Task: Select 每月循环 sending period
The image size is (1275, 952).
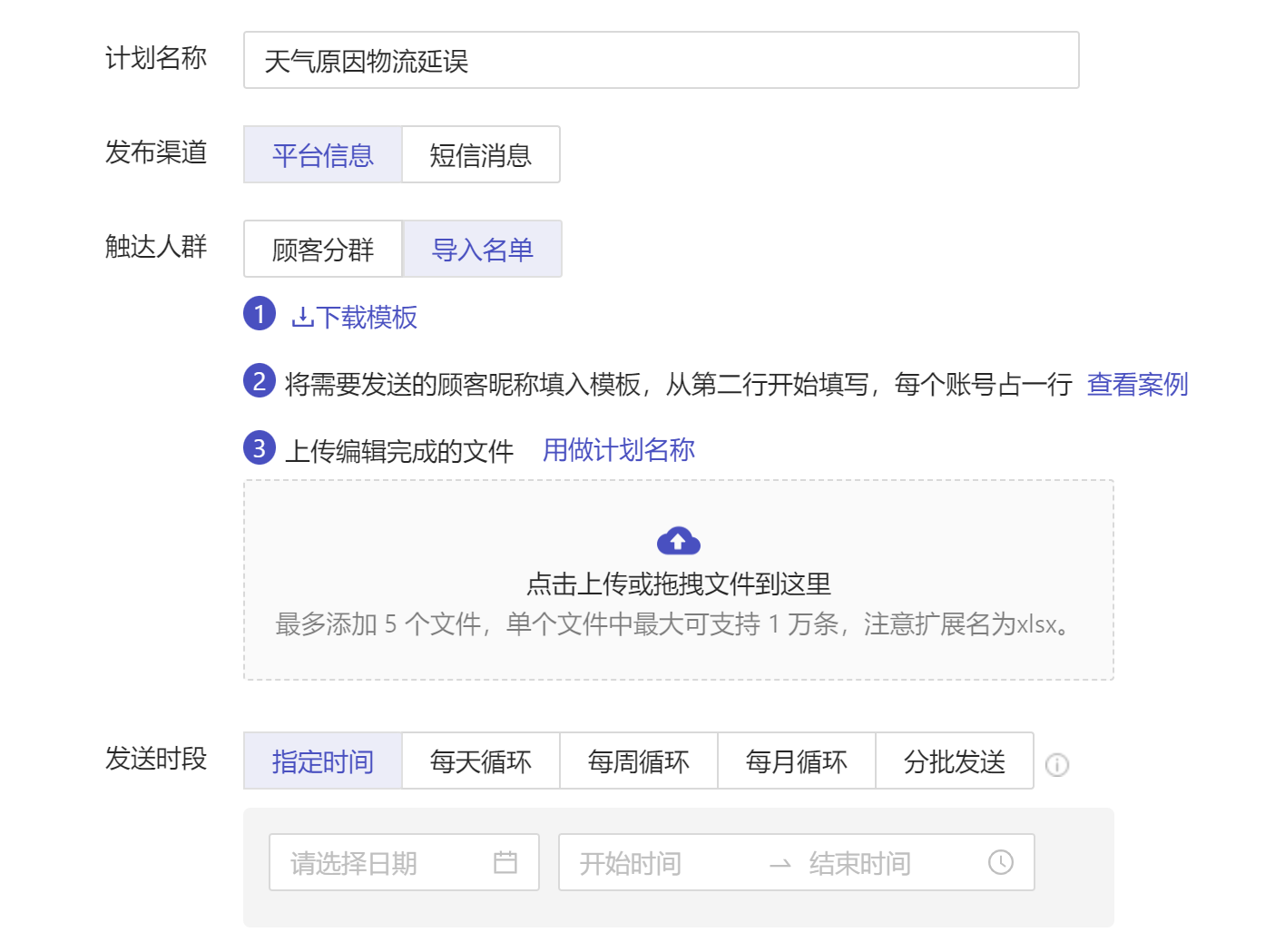Action: click(796, 761)
